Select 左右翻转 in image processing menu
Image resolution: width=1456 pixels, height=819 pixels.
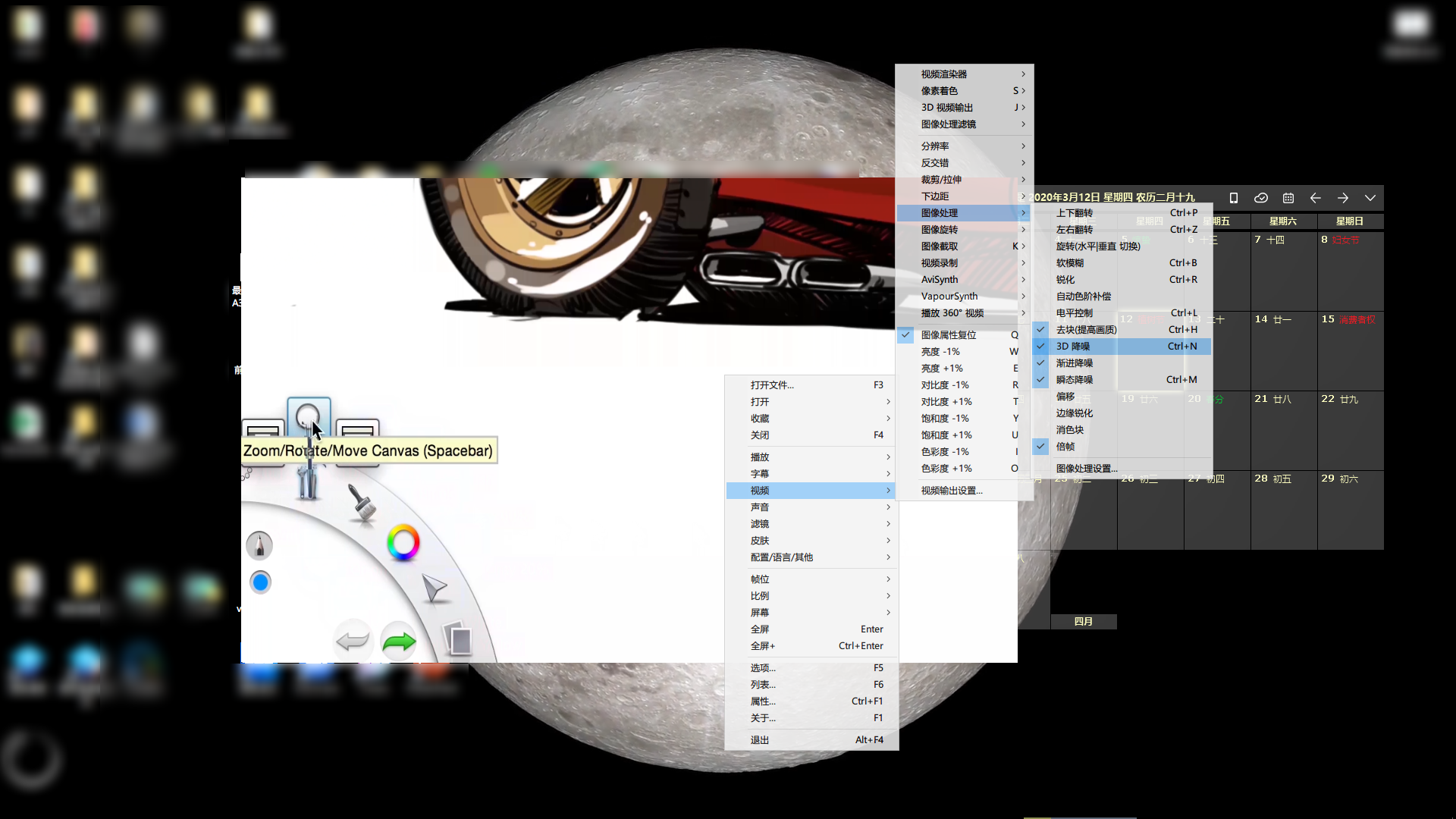coord(1122,230)
